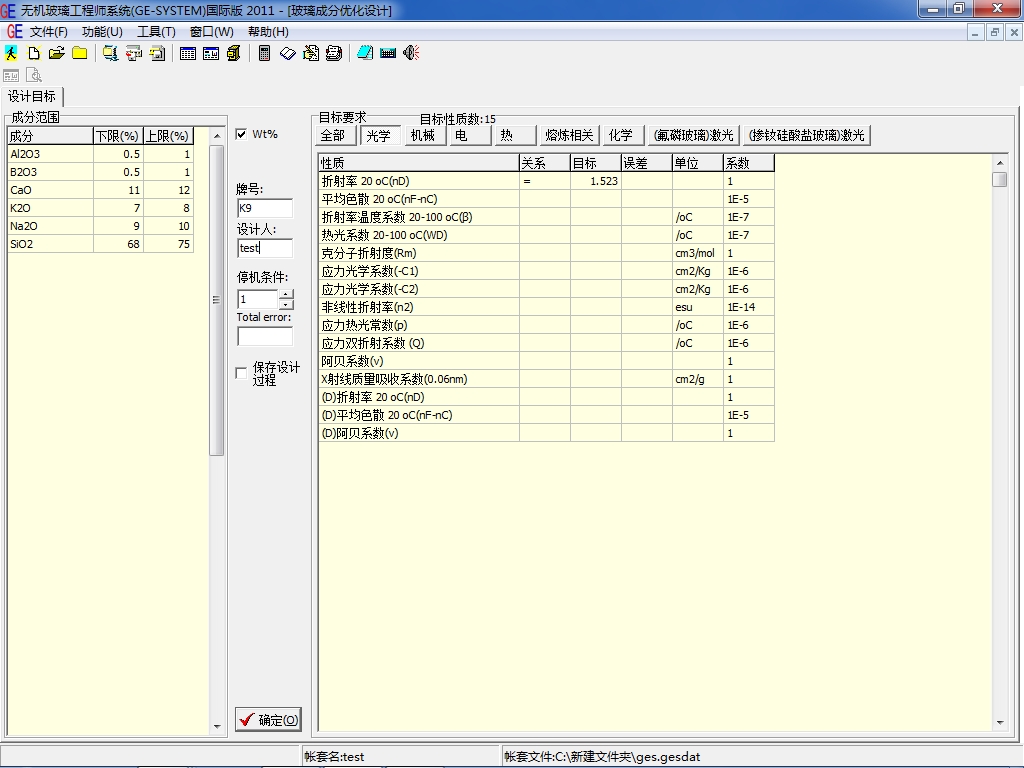Click the CaO lower limit value 11

[x=118, y=190]
